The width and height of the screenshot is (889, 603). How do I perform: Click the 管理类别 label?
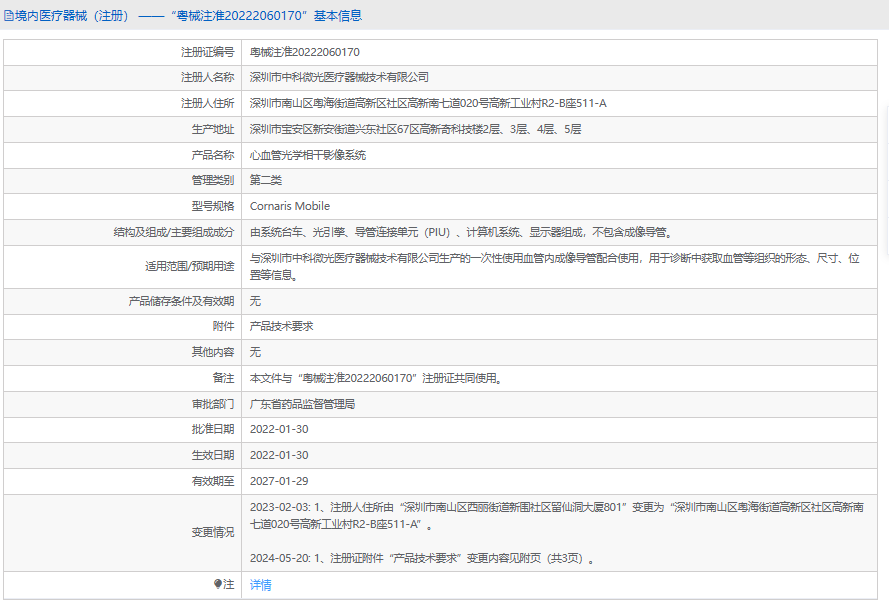[213, 180]
